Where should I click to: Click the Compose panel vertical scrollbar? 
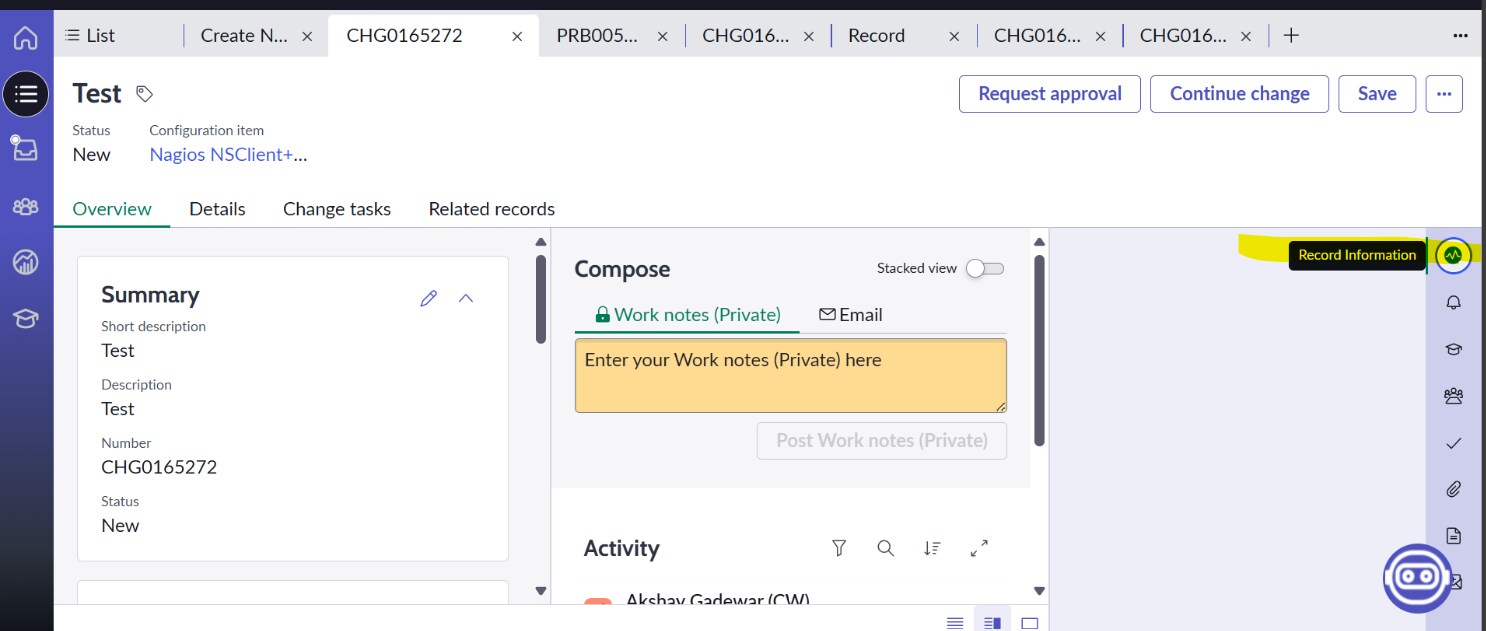pos(1039,350)
